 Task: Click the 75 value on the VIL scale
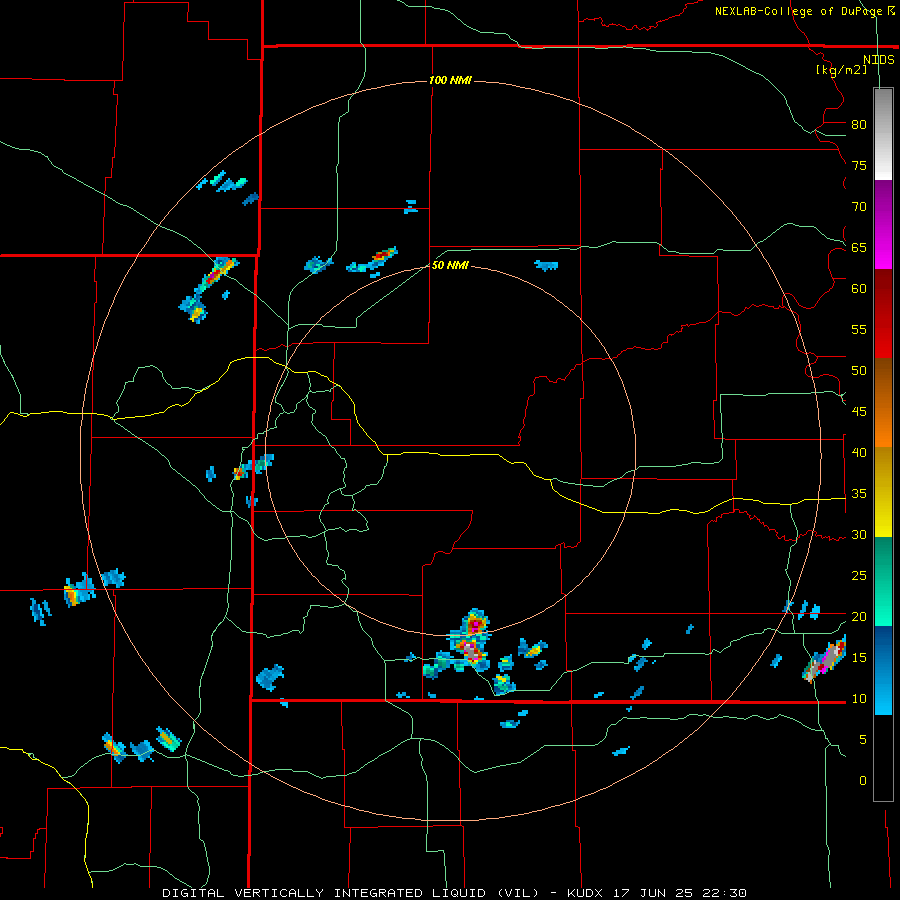pos(859,165)
